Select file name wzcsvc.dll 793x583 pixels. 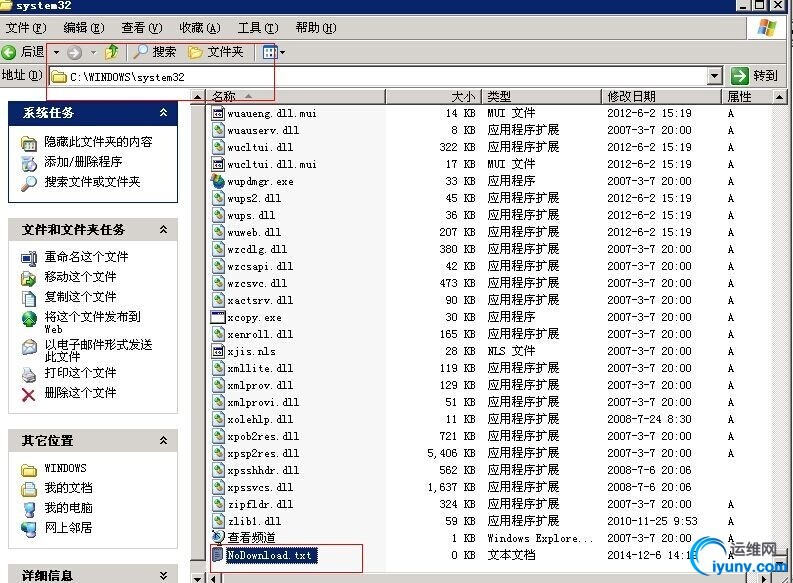point(257,283)
